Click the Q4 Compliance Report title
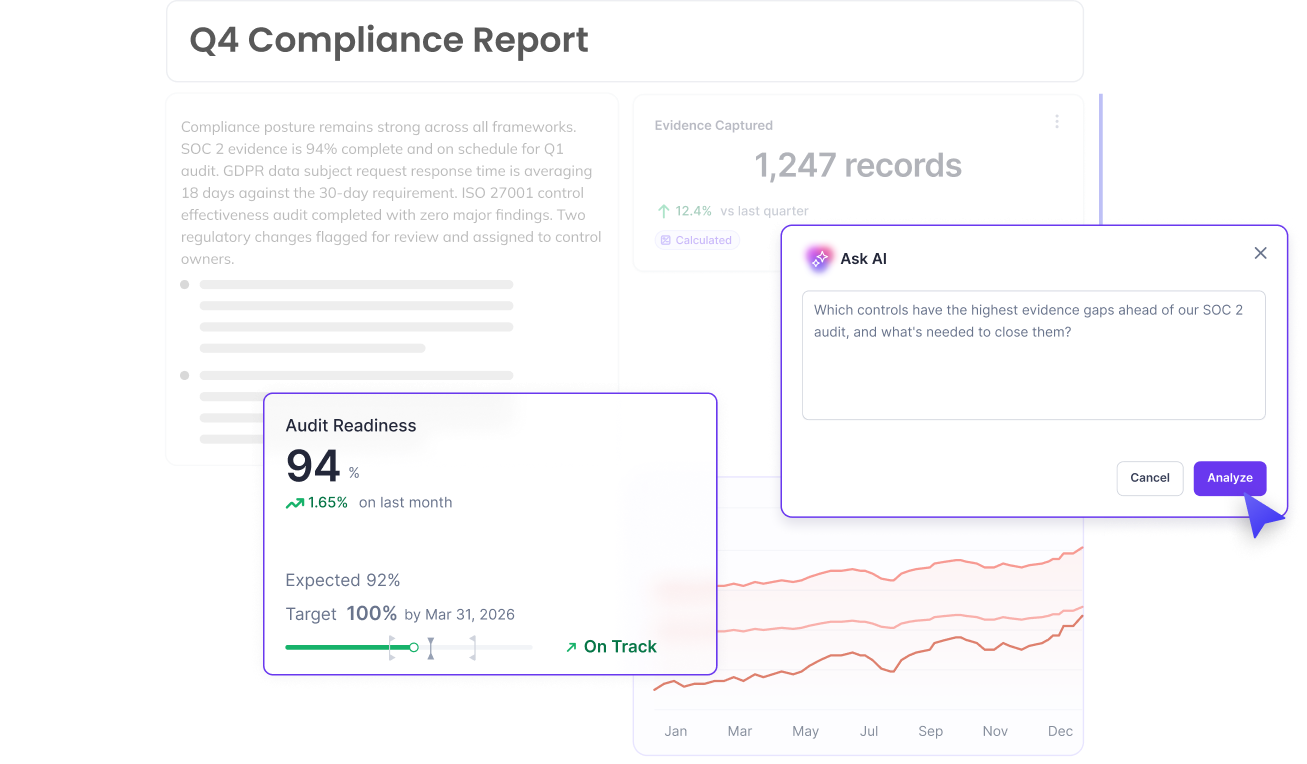The image size is (1307, 764). tap(389, 40)
